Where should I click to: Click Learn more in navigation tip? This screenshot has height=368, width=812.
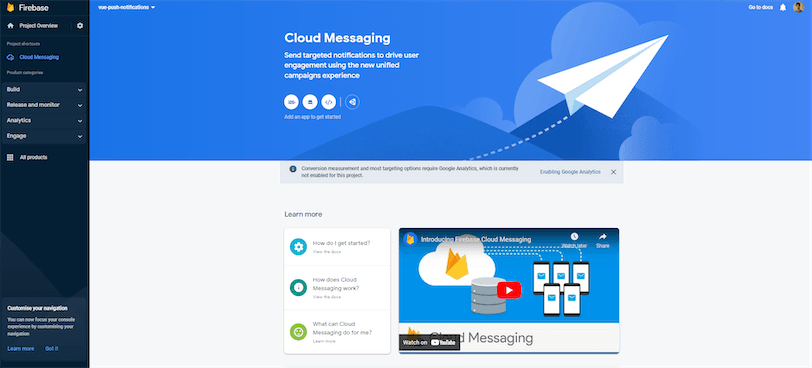point(21,349)
